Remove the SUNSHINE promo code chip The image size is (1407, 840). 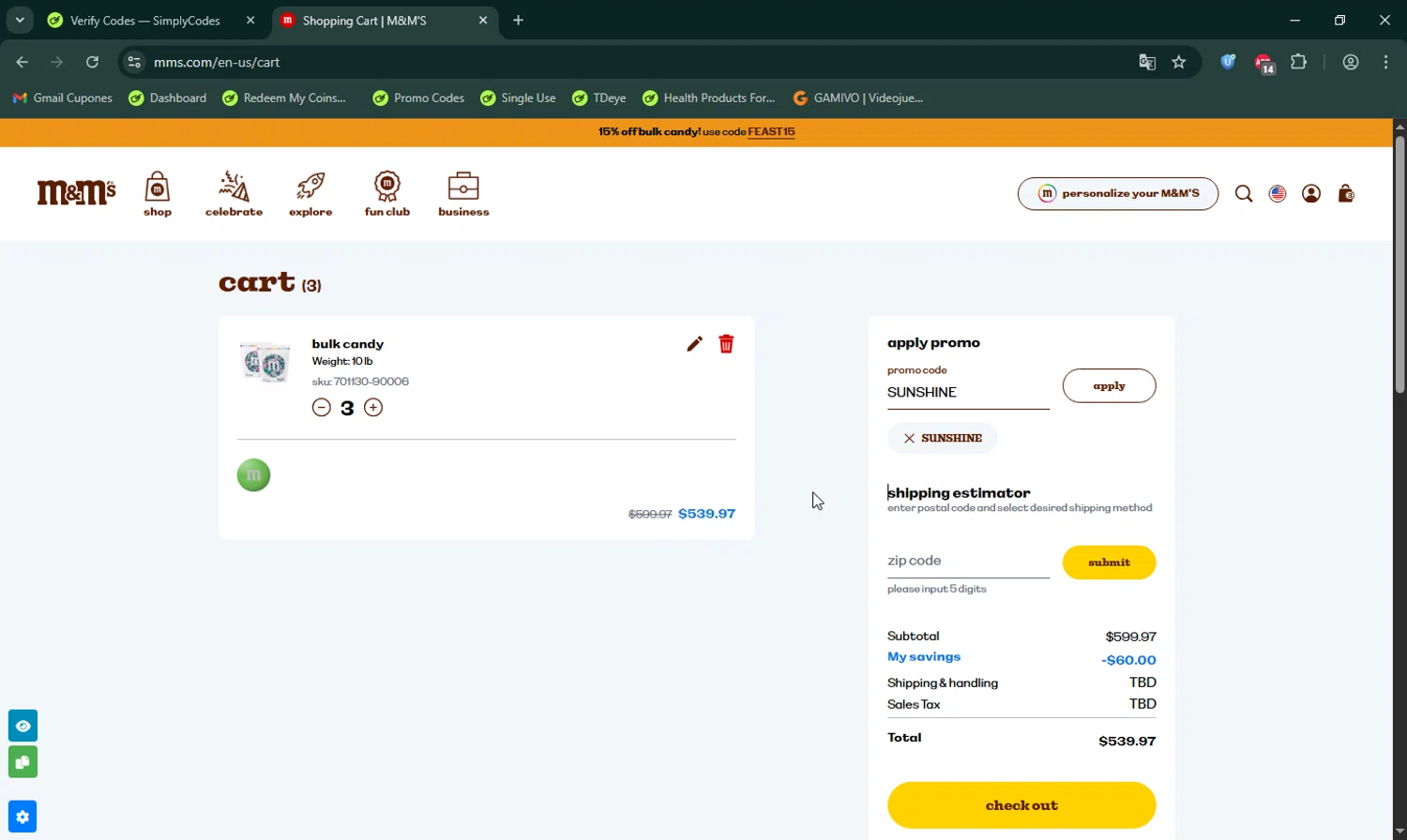[909, 439]
